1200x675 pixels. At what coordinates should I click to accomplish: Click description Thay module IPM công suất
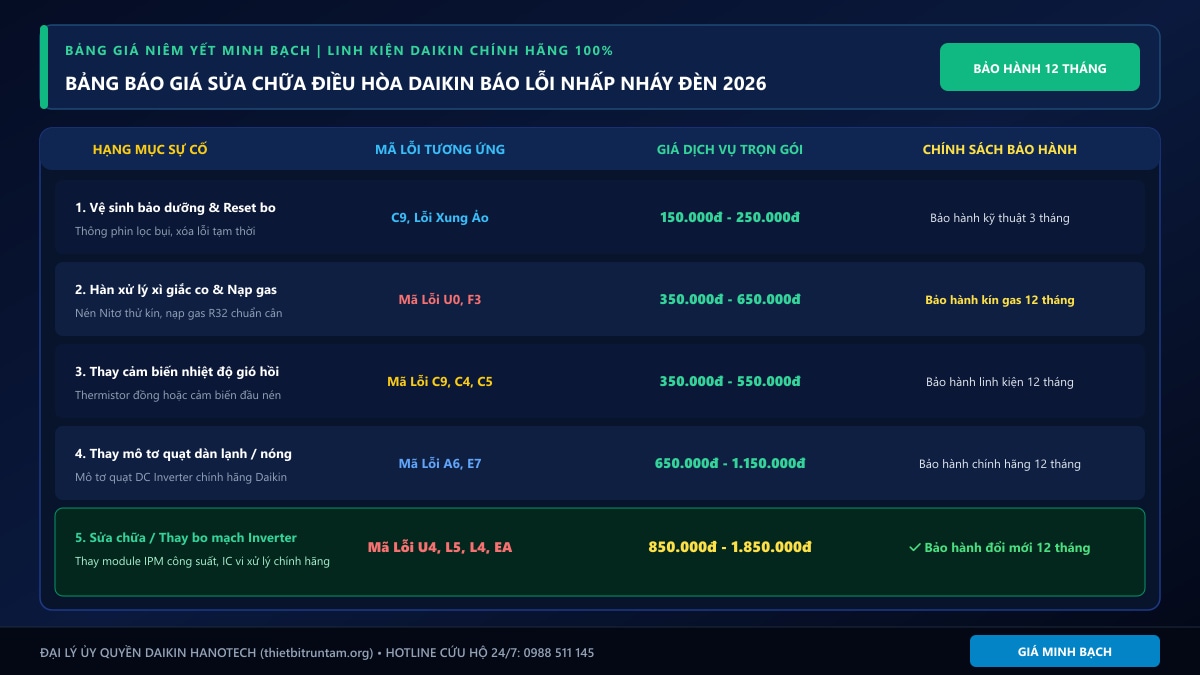click(202, 561)
